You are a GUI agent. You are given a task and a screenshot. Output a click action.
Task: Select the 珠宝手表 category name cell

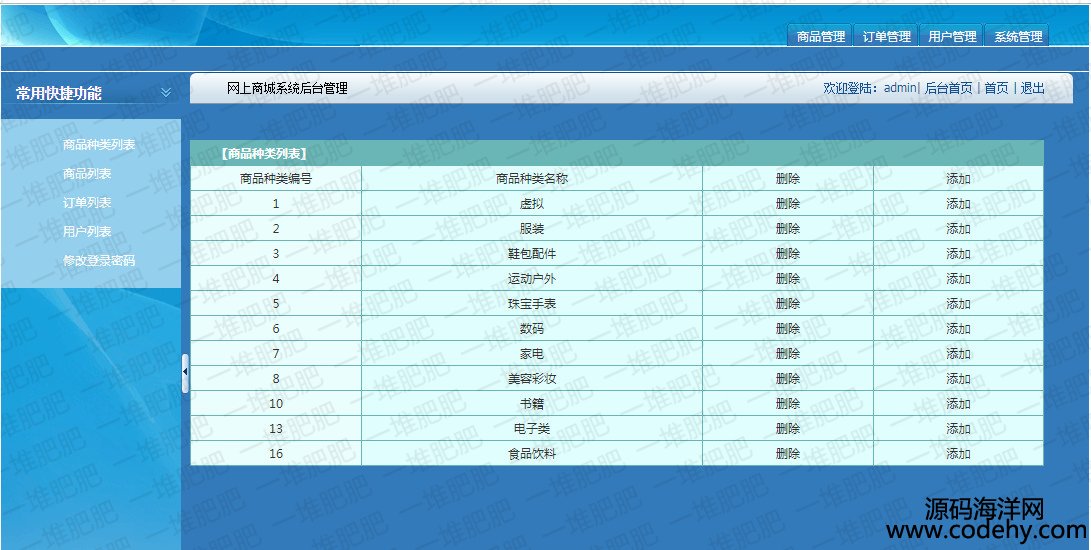click(x=532, y=304)
